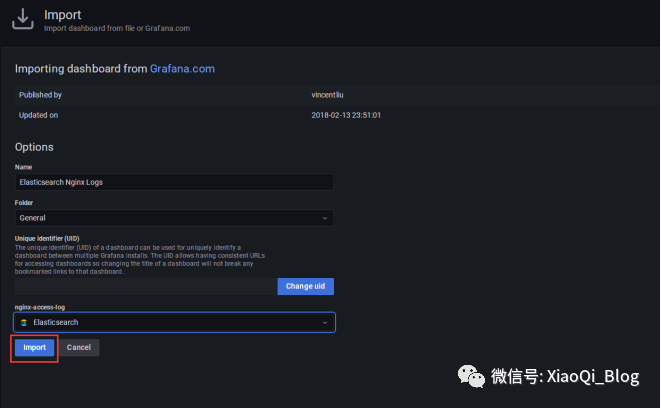Viewport: 661px width, 408px height.
Task: Open the Folder dropdown showing General
Action: [x=174, y=218]
